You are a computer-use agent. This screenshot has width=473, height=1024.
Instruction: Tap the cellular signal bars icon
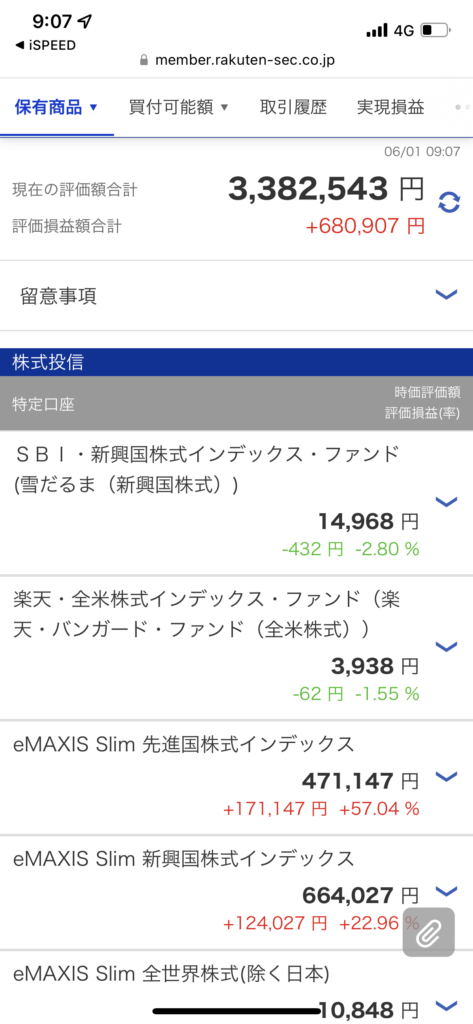(377, 30)
